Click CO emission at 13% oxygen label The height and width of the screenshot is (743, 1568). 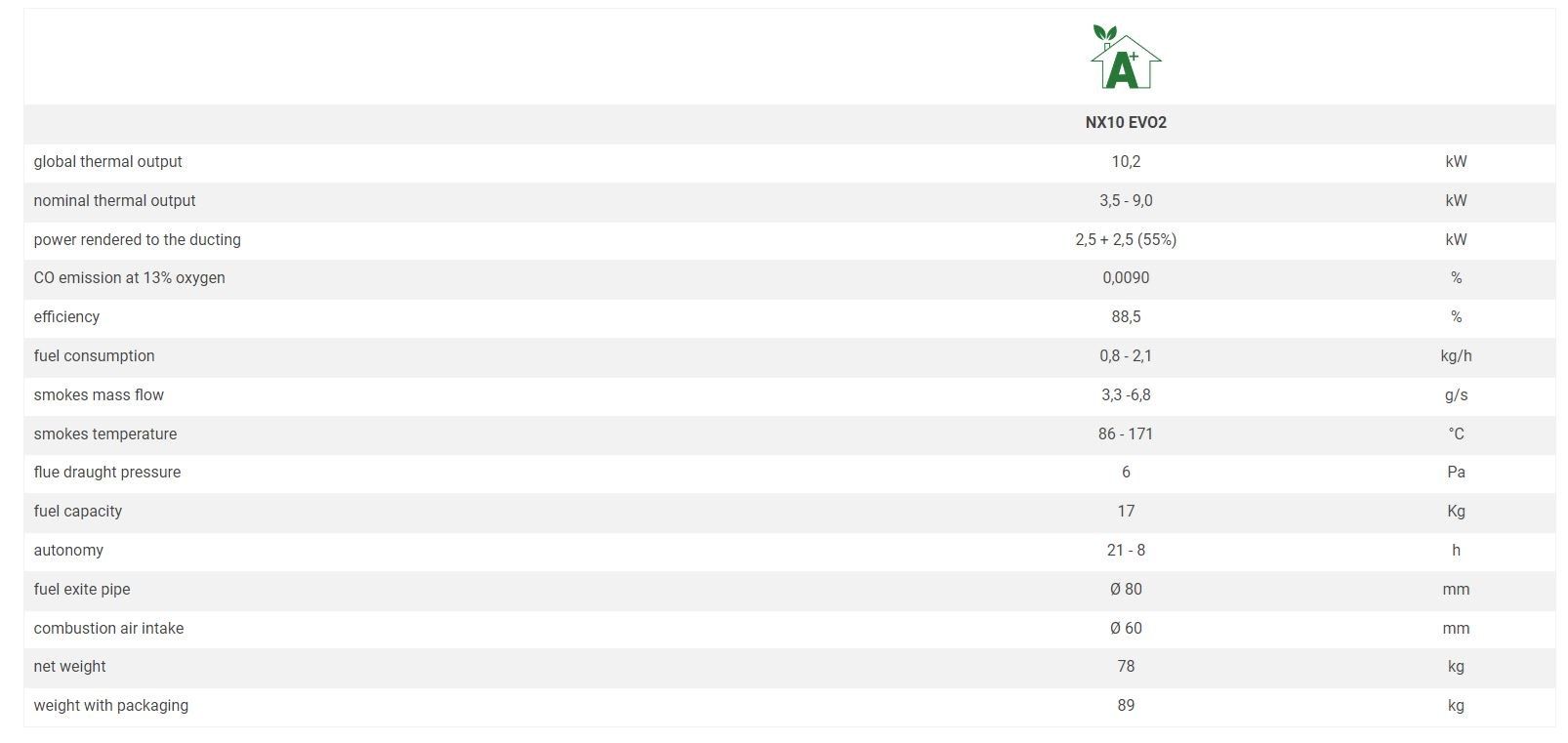coord(129,277)
